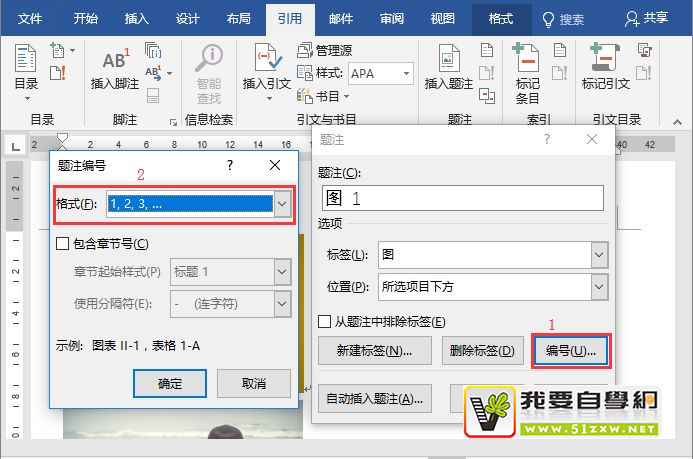Click Insert Endnote icon in 脚注 group
This screenshot has height=459, width=693.
coord(153,50)
